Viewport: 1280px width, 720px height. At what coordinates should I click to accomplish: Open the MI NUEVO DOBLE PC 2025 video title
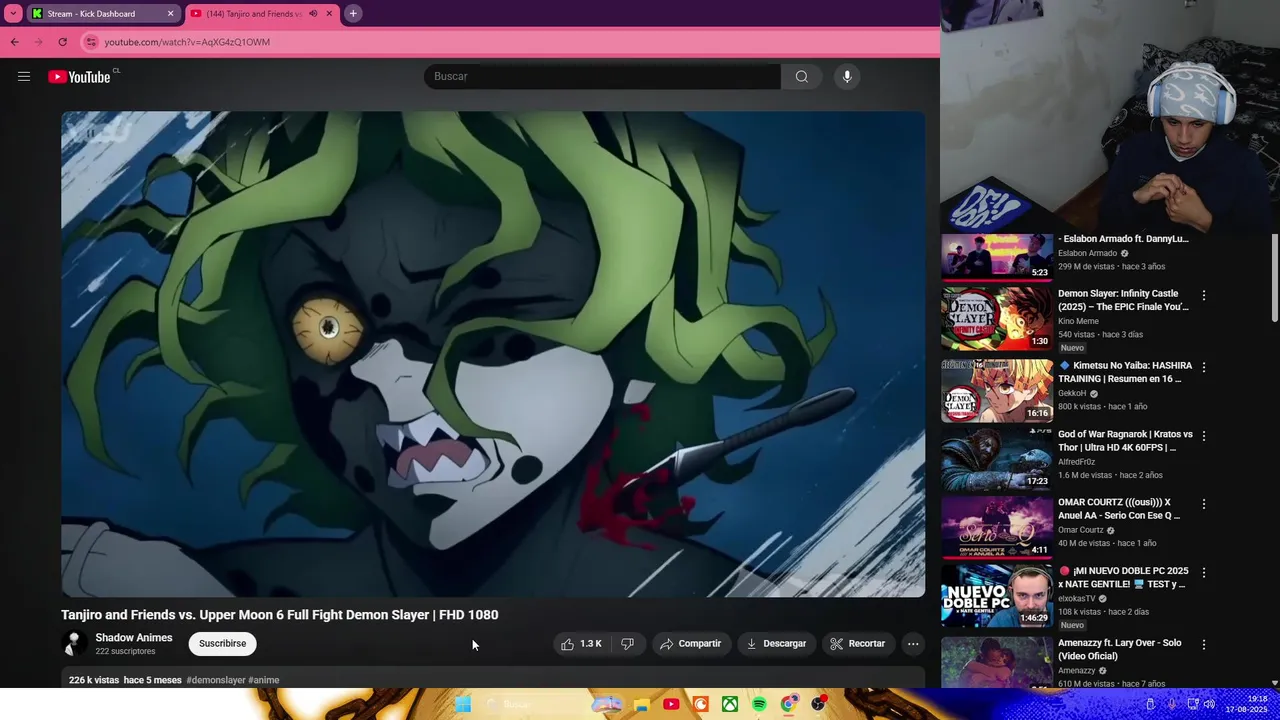1123,577
